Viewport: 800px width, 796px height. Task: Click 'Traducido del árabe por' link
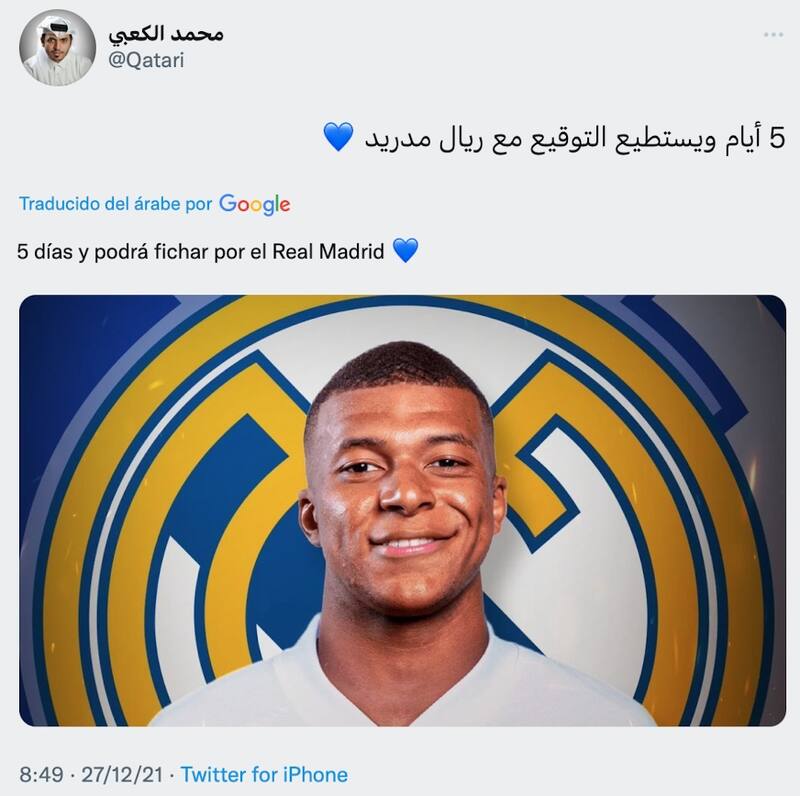click(115, 204)
